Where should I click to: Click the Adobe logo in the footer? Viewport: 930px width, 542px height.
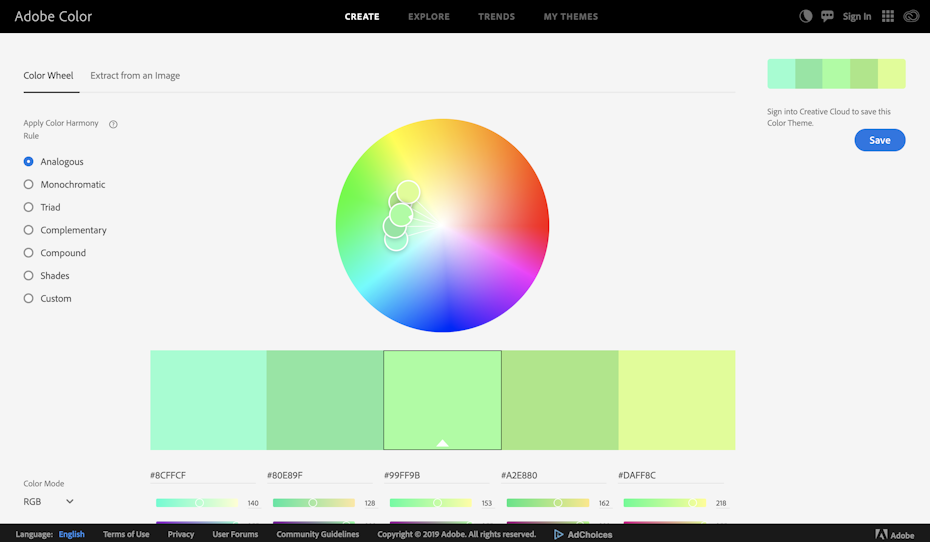pos(895,534)
